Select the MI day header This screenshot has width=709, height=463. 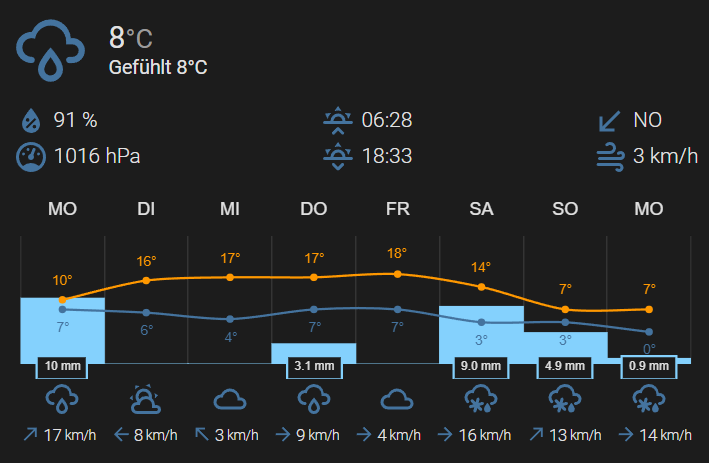coord(230,209)
